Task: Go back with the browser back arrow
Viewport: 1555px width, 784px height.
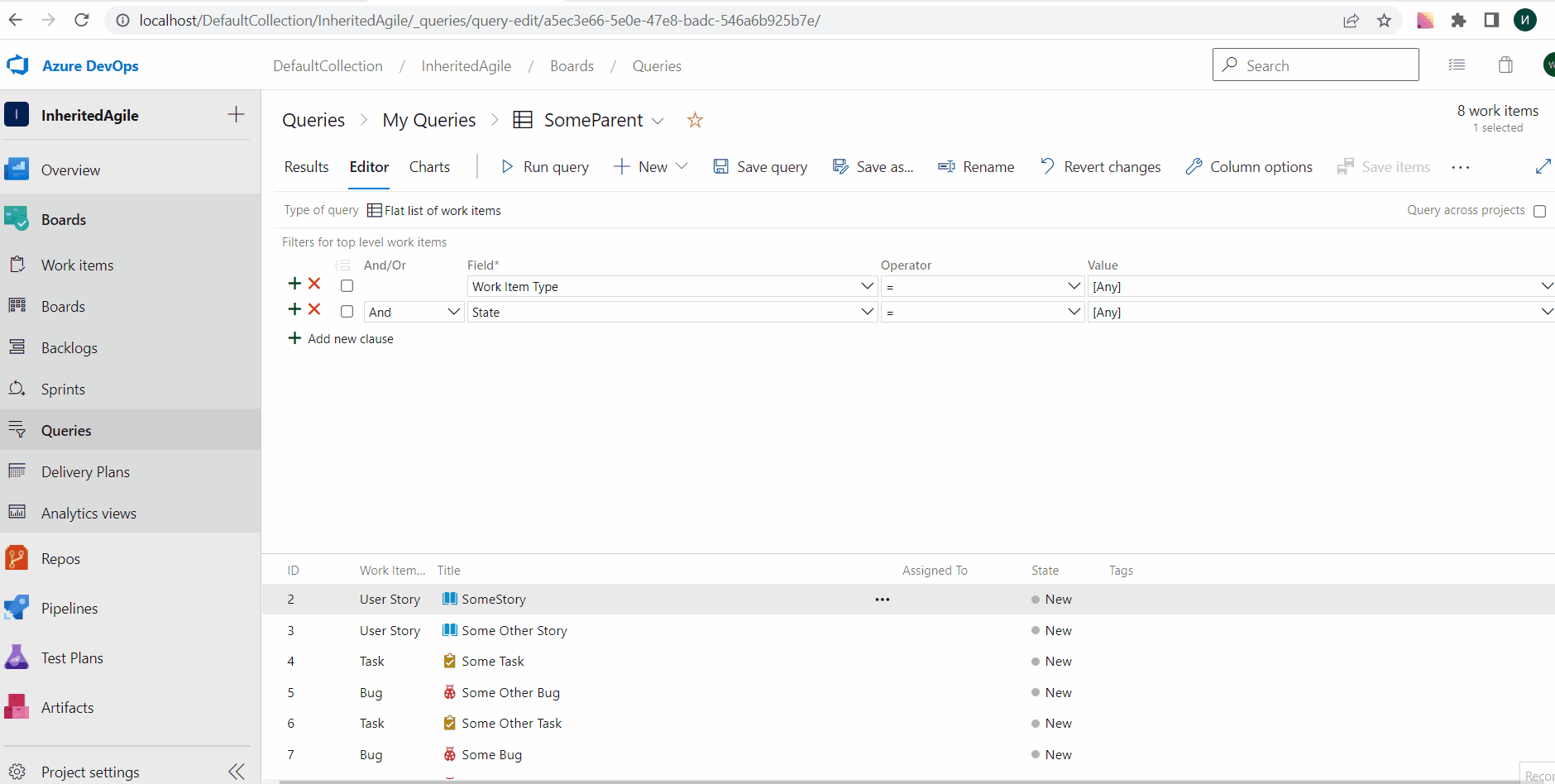Action: tap(16, 20)
